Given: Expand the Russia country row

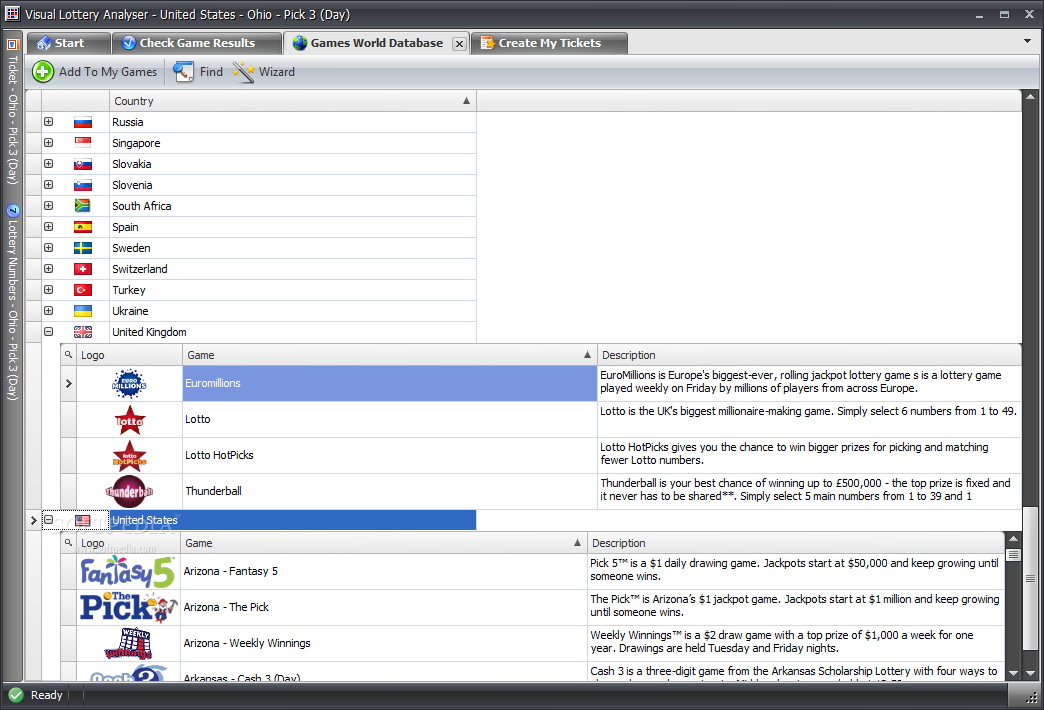Looking at the screenshot, I should pyautogui.click(x=49, y=122).
